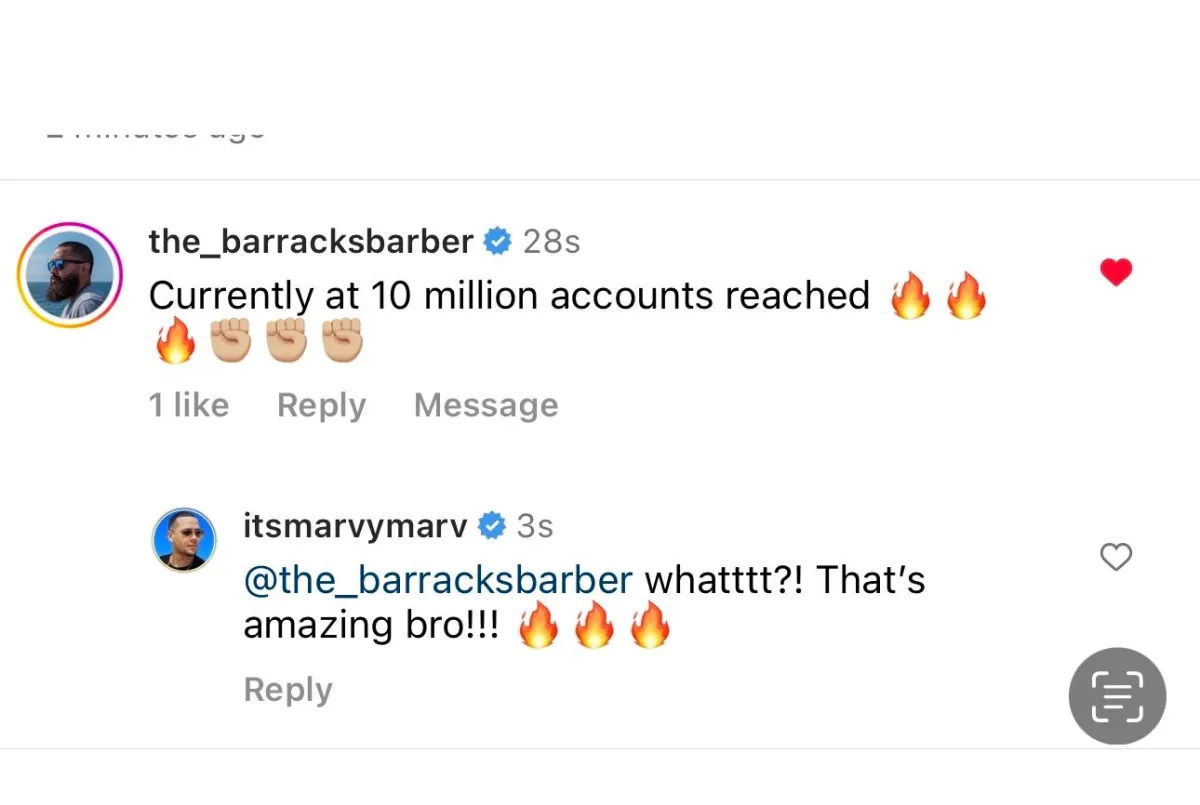Click the @the_barracksbarber mention in reply
The width and height of the screenshot is (1200, 805).
[x=438, y=580]
